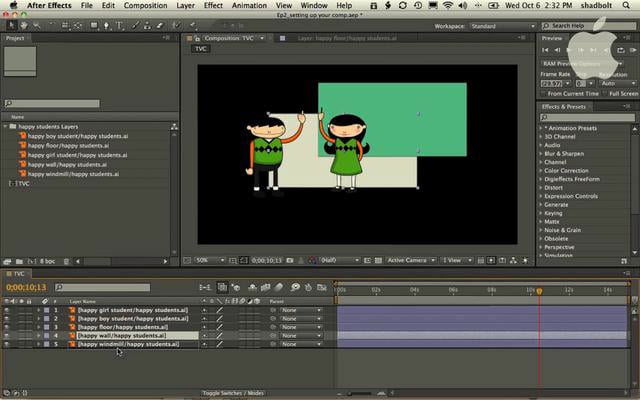640x400 pixels.
Task: Open the timeline composition mini-flowchart icon
Action: pyautogui.click(x=204, y=287)
